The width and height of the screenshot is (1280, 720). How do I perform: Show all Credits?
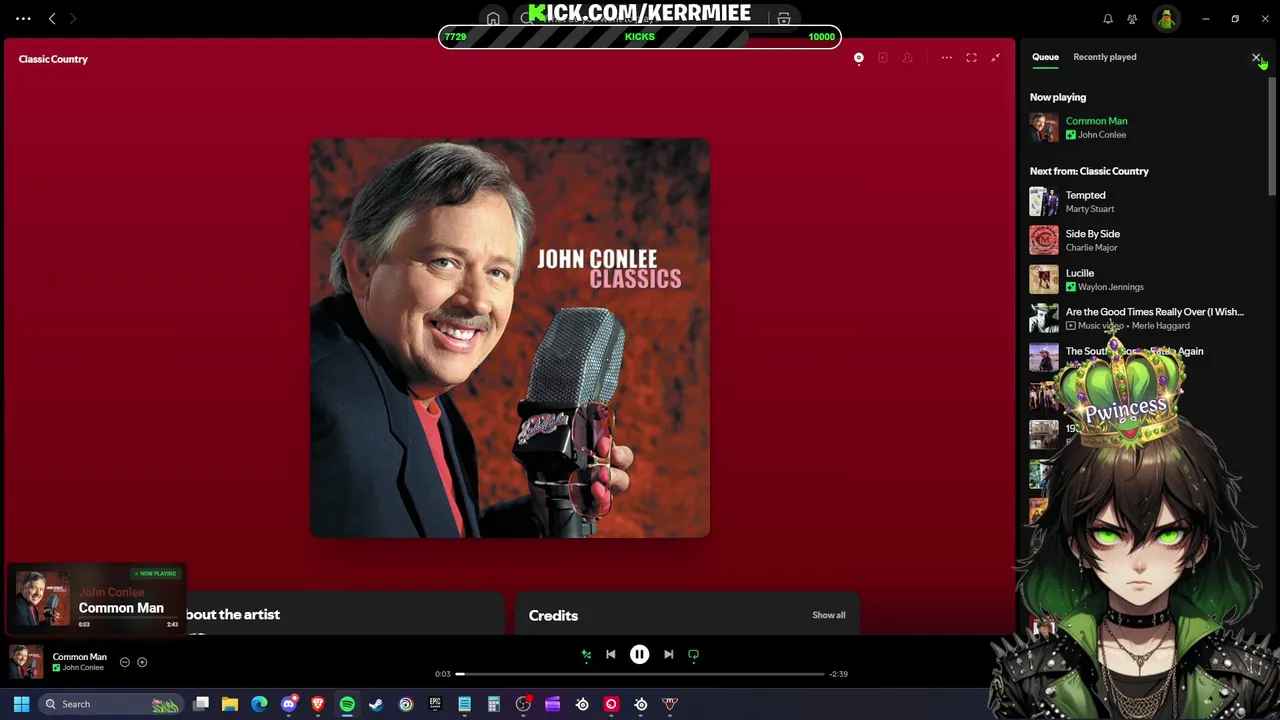coord(828,615)
